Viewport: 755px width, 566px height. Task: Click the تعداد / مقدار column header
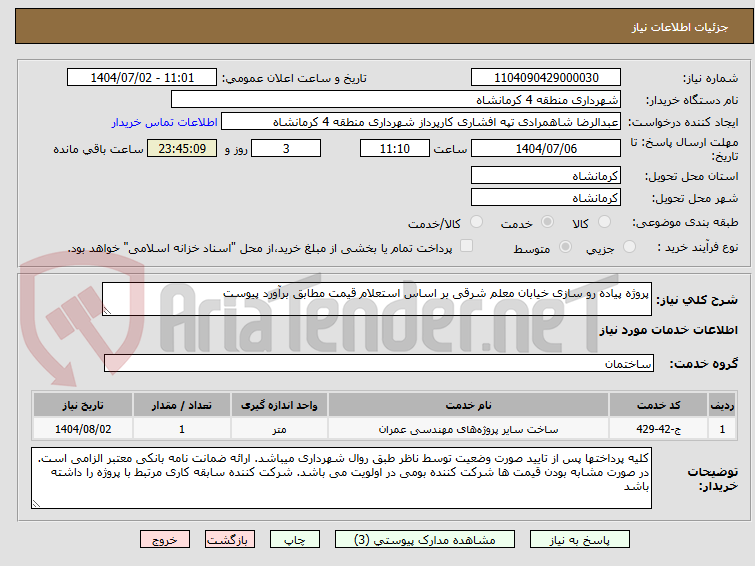click(x=182, y=405)
